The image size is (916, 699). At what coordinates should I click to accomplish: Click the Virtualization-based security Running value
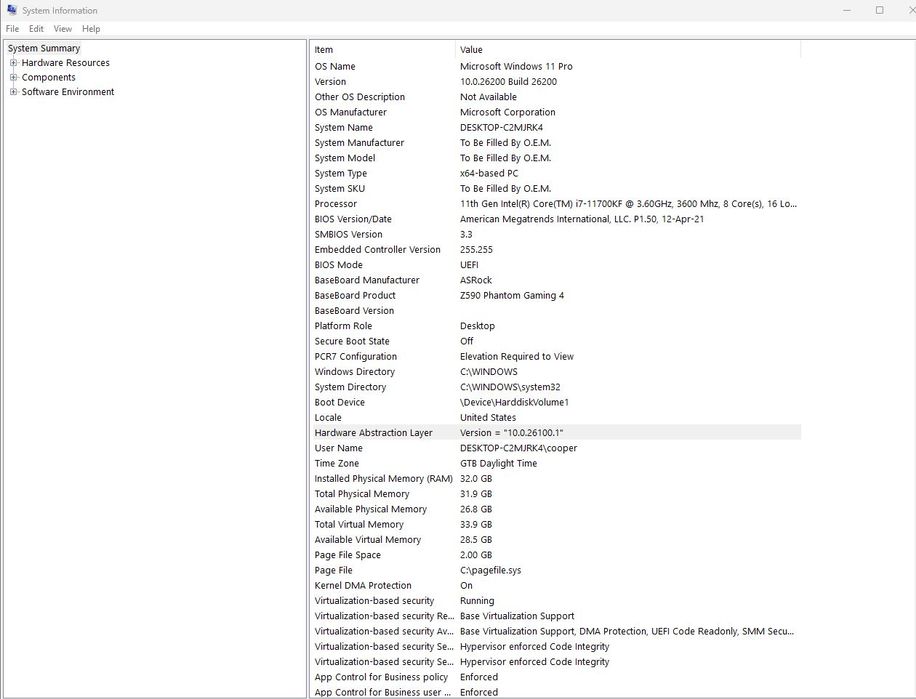pos(477,600)
